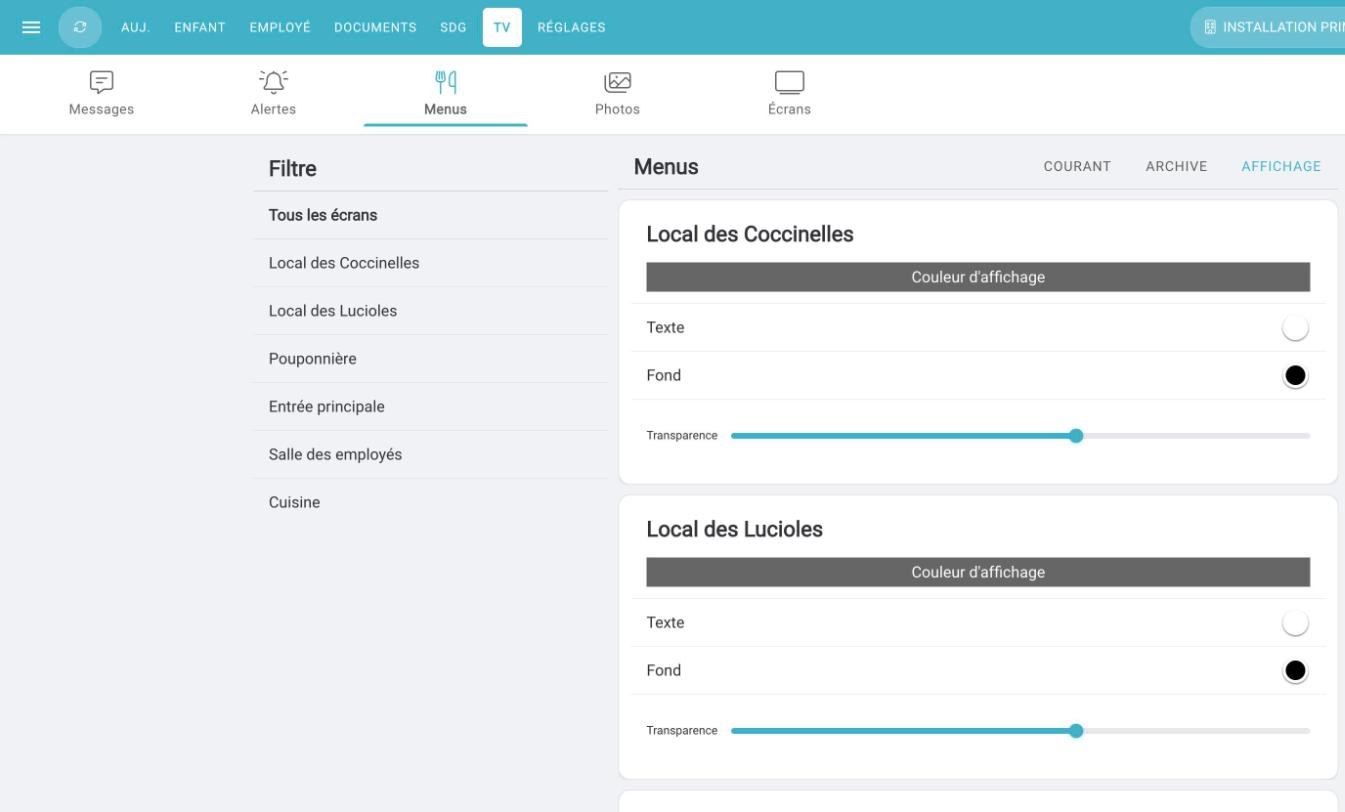This screenshot has height=812, width=1345.
Task: Filter by Pouponnière screen
Action: coord(430,359)
